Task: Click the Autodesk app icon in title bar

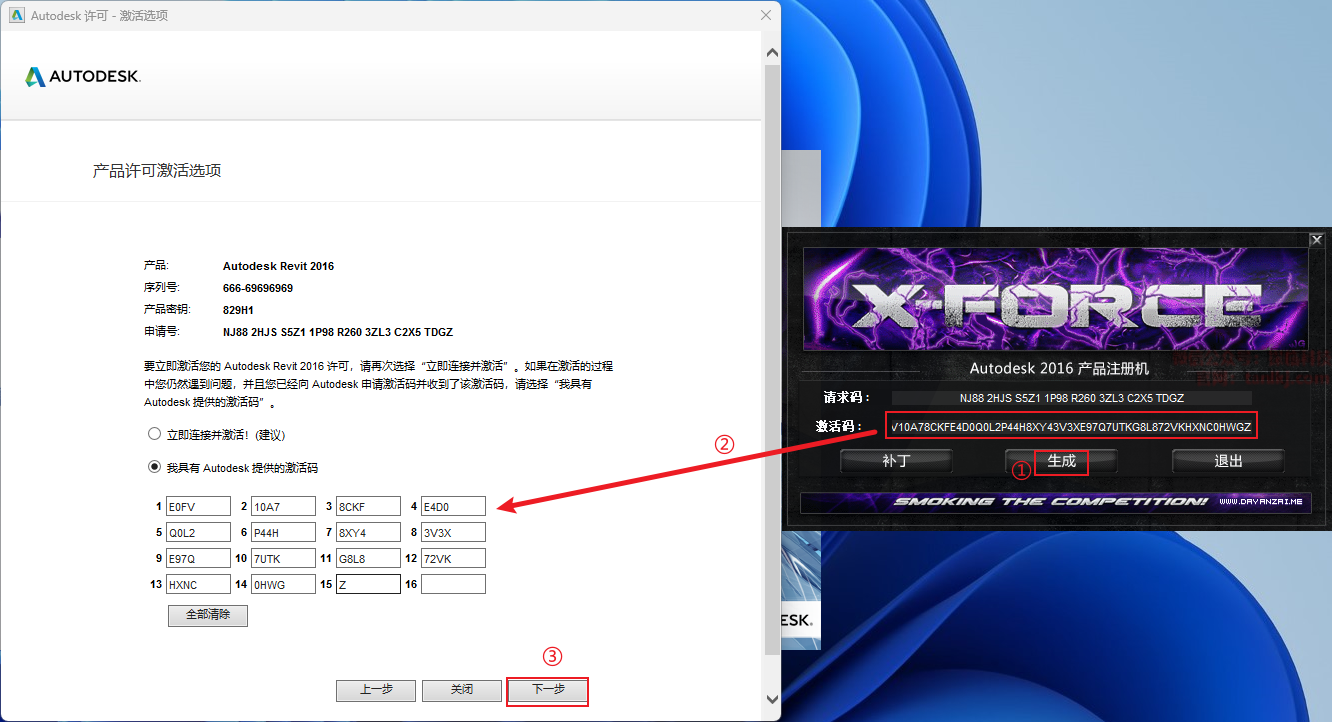Action: [17, 15]
